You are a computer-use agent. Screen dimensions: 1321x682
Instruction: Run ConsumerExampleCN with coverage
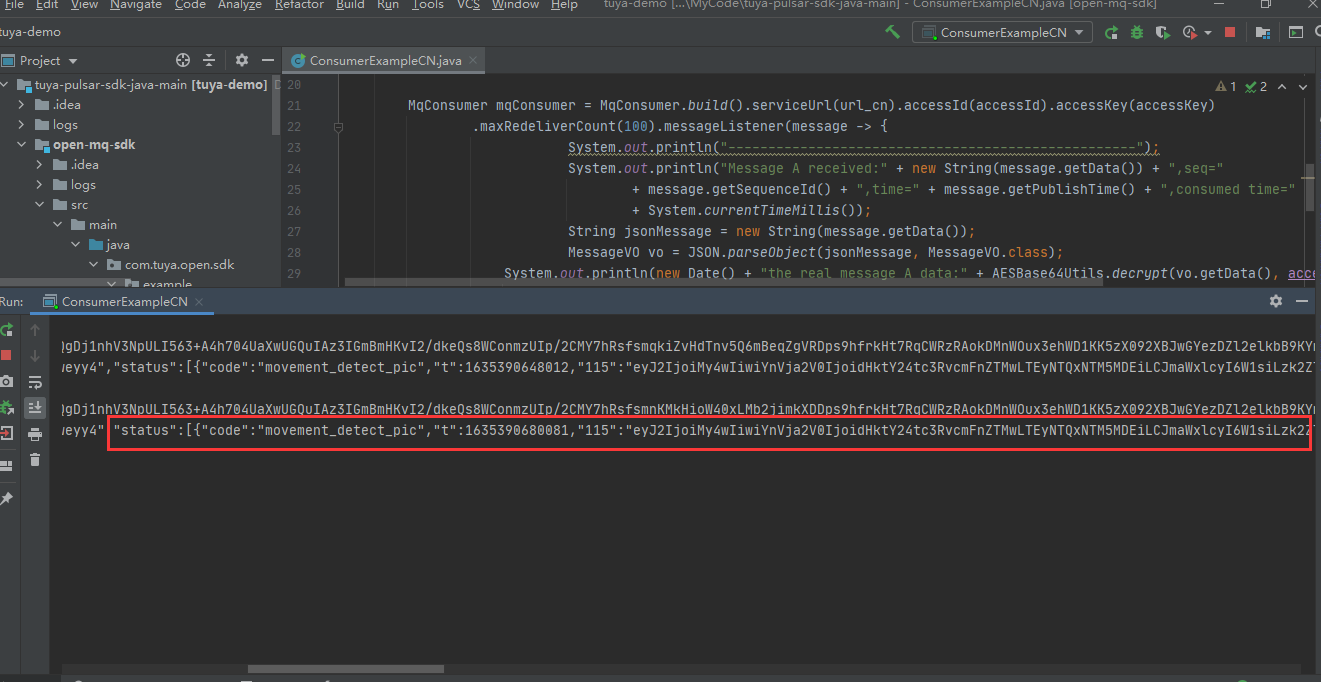[x=1162, y=32]
